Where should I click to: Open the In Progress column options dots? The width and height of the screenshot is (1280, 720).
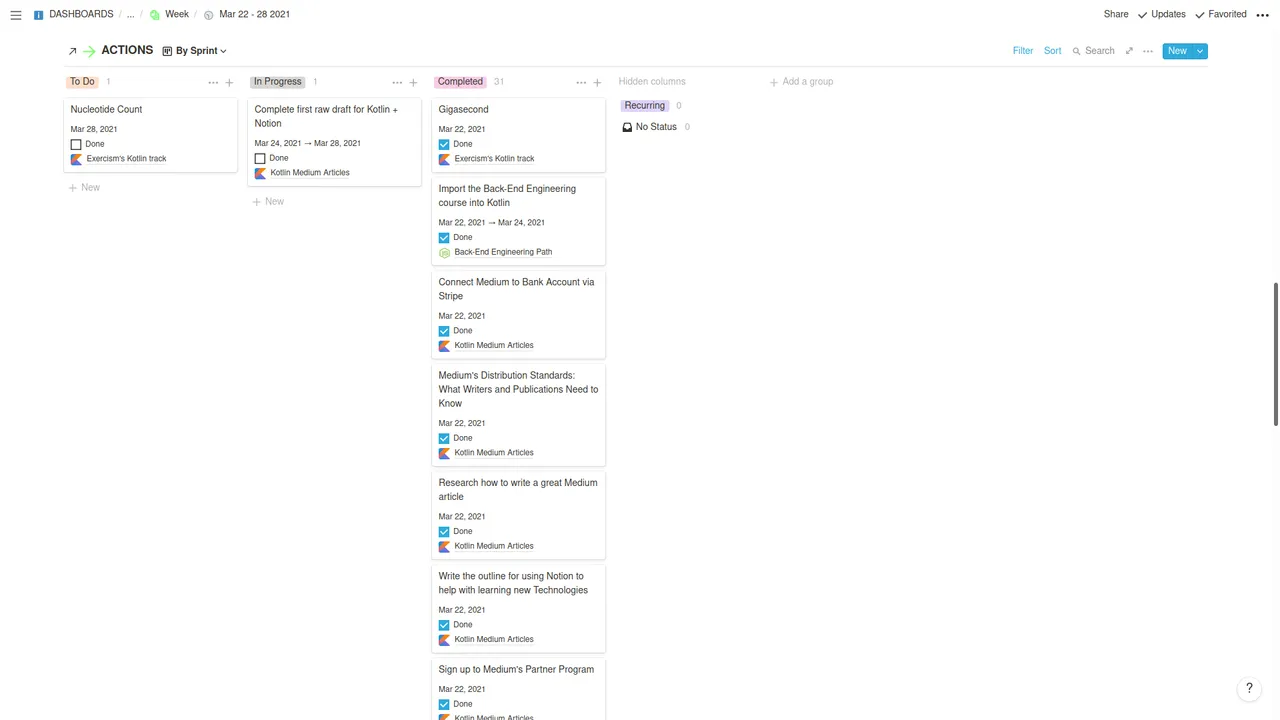point(397,82)
